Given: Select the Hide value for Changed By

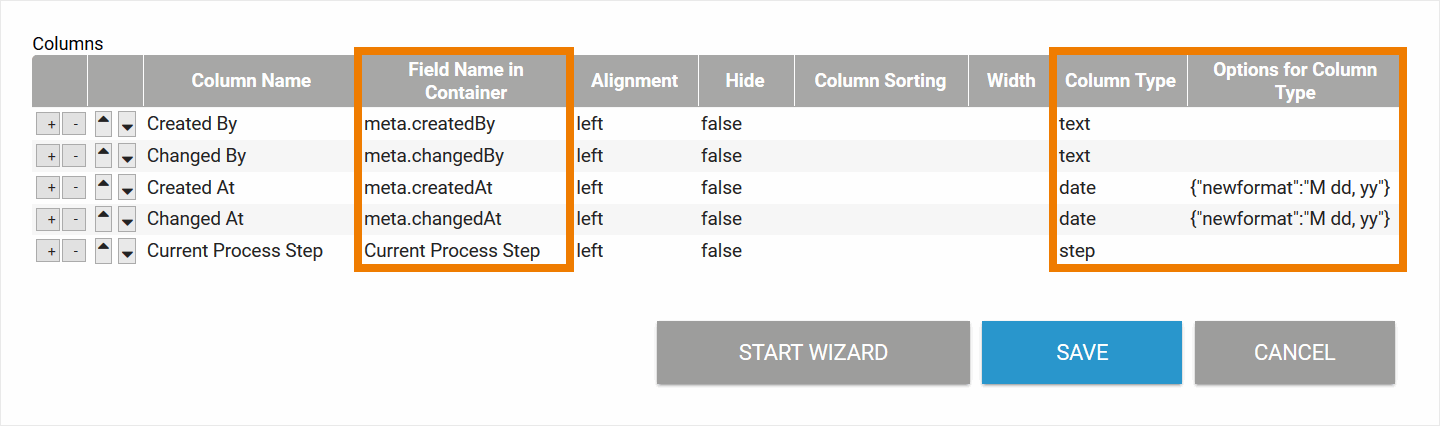Looking at the screenshot, I should click(721, 156).
